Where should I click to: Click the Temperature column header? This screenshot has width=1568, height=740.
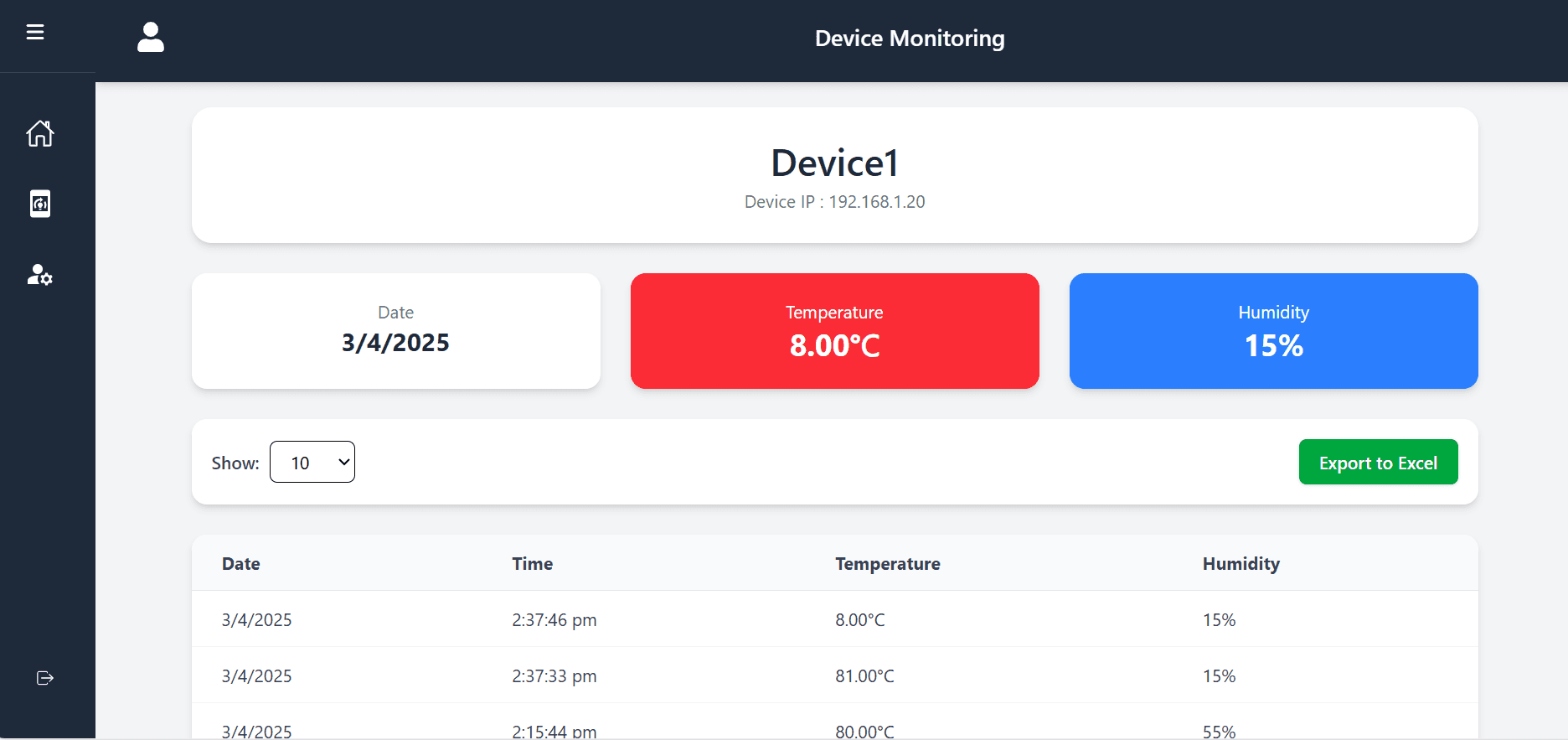click(888, 564)
